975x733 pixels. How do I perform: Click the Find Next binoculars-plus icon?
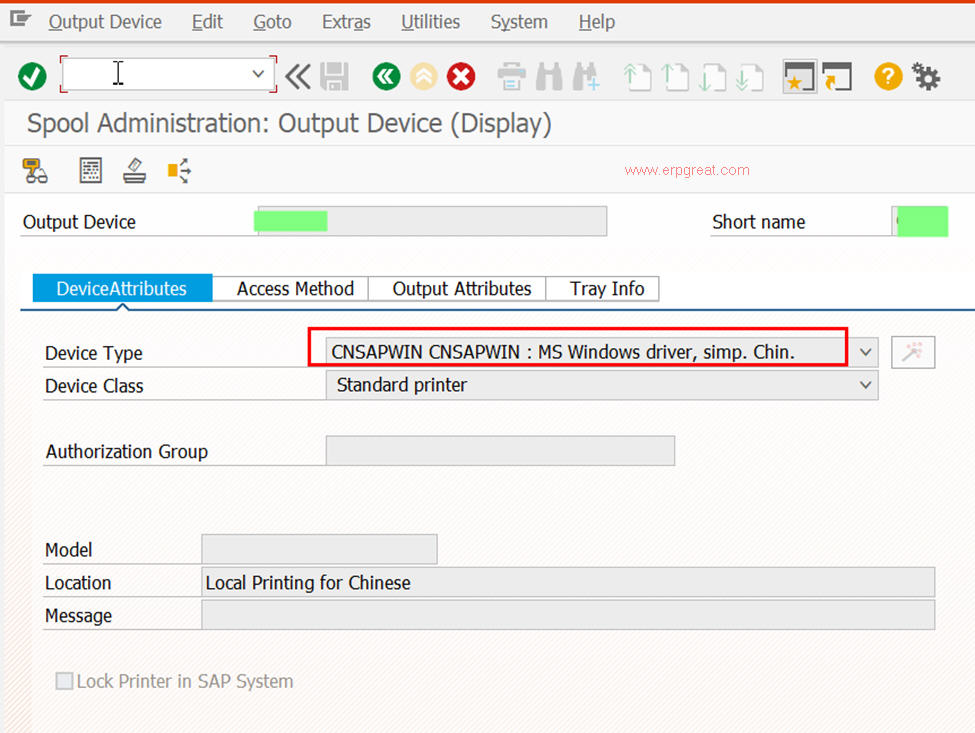pyautogui.click(x=586, y=76)
